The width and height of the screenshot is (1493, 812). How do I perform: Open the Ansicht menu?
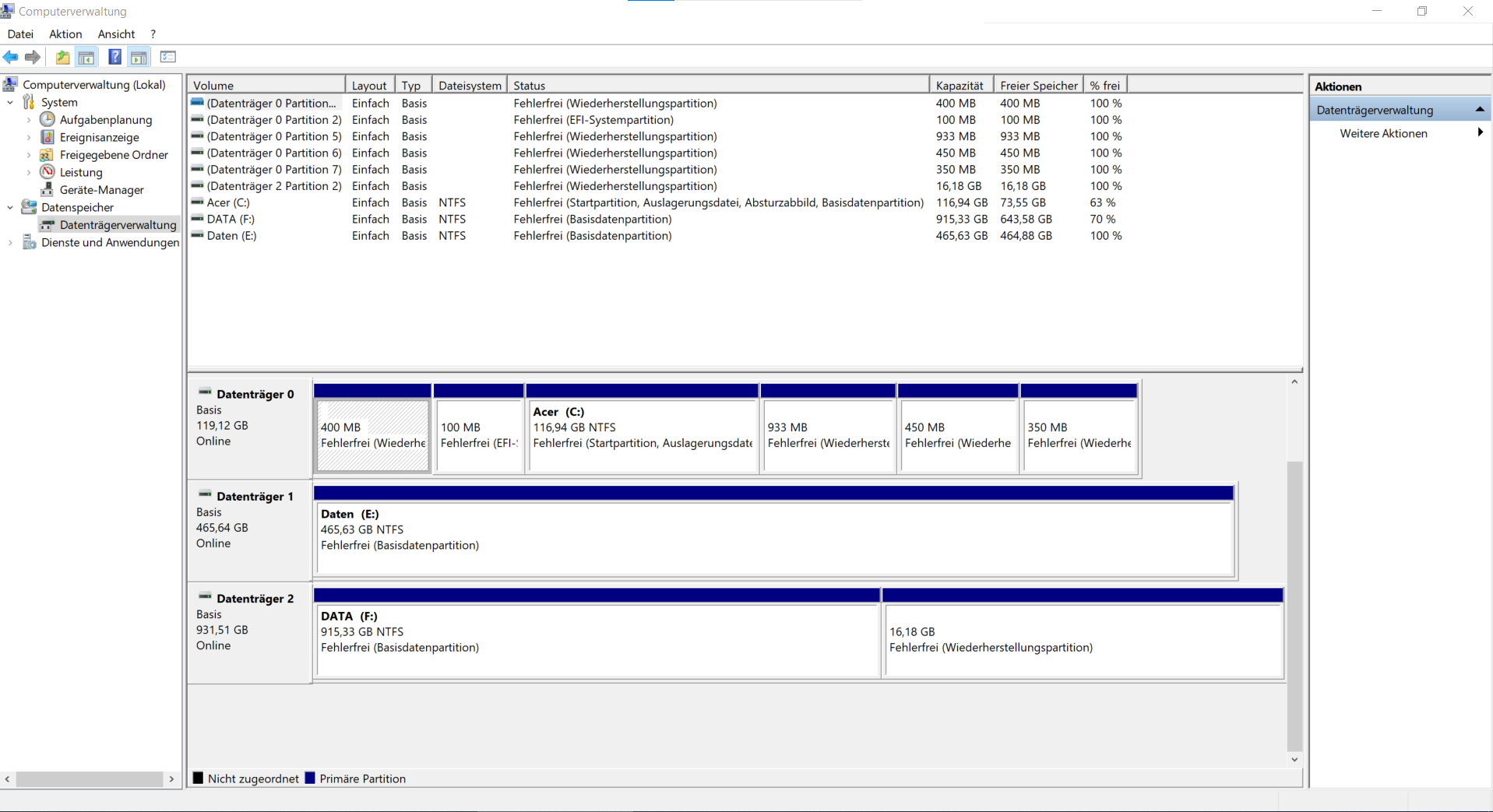115,33
